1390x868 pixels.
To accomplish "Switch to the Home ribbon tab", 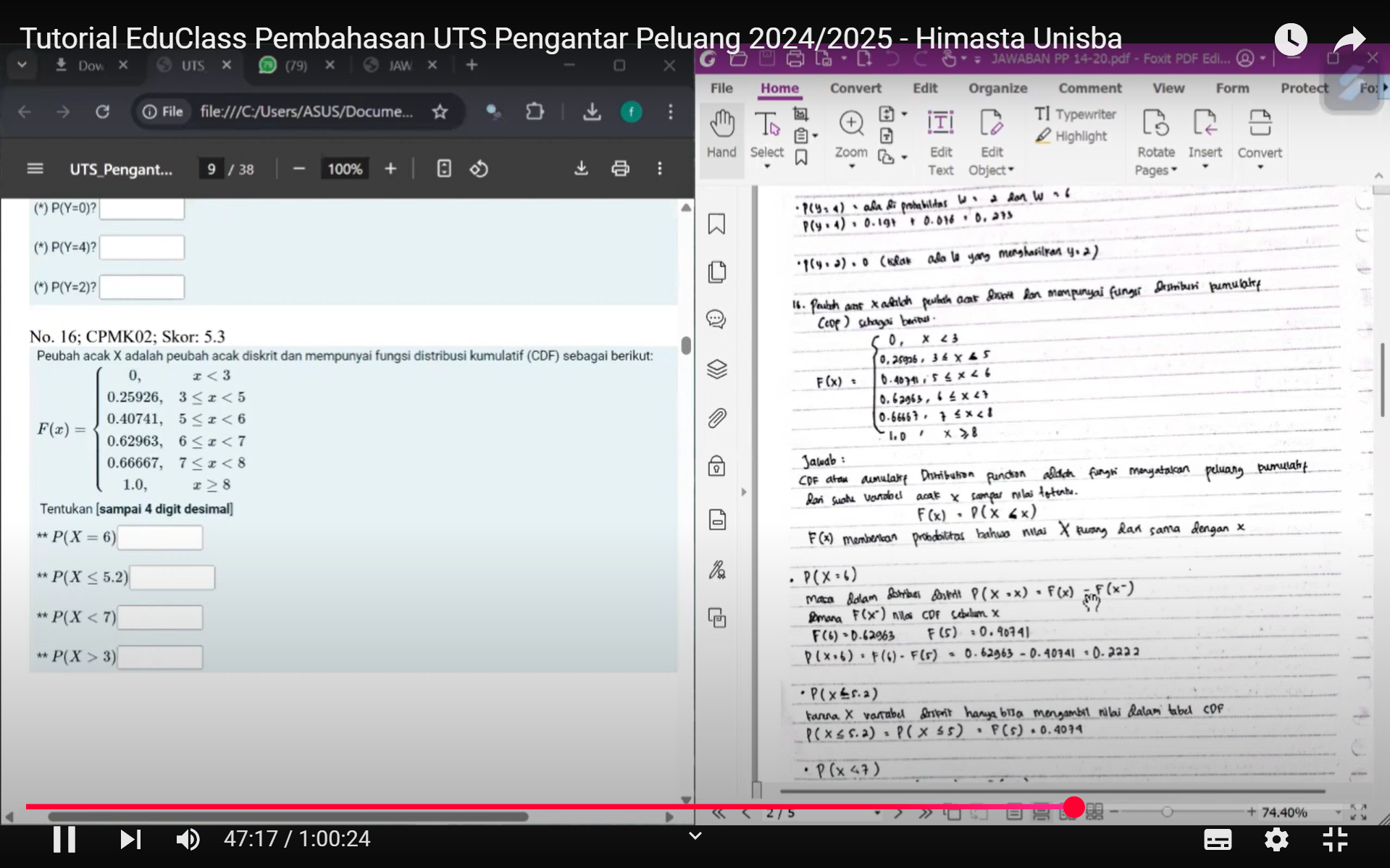I will coord(779,88).
